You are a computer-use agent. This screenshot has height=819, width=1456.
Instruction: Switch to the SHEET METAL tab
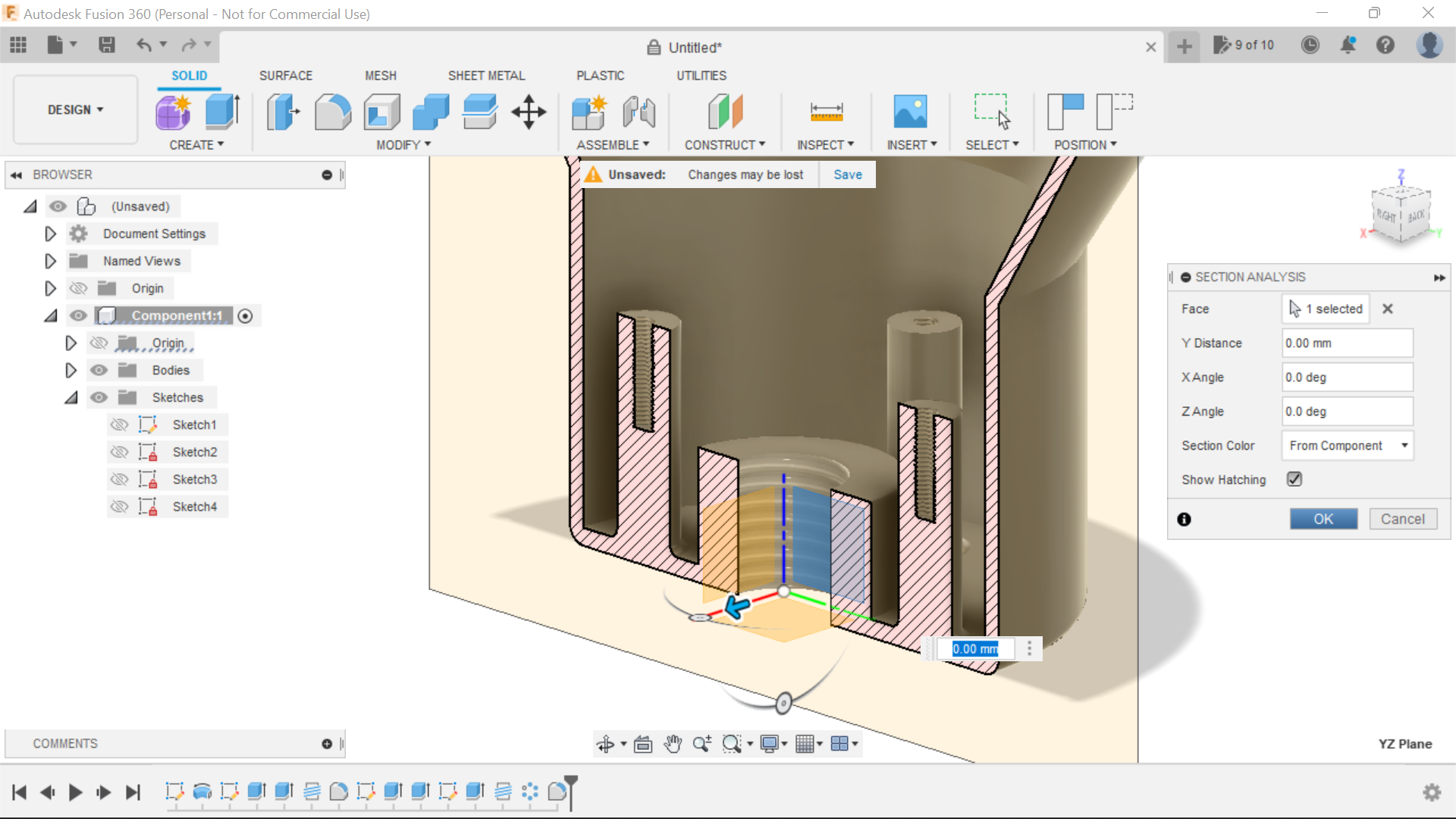(x=486, y=75)
